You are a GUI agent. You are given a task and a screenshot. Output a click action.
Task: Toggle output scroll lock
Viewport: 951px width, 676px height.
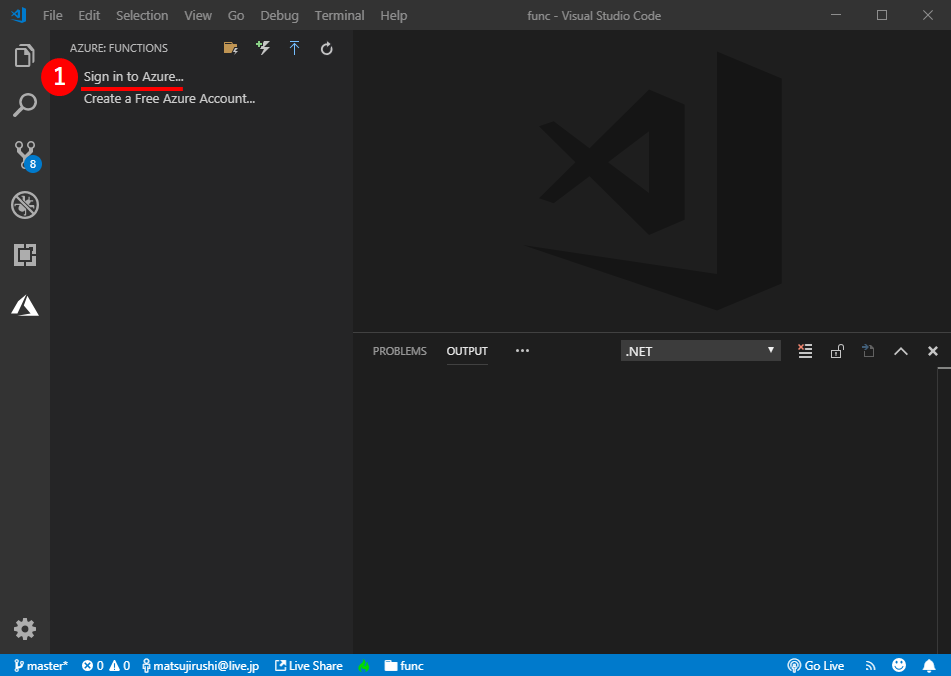point(837,351)
